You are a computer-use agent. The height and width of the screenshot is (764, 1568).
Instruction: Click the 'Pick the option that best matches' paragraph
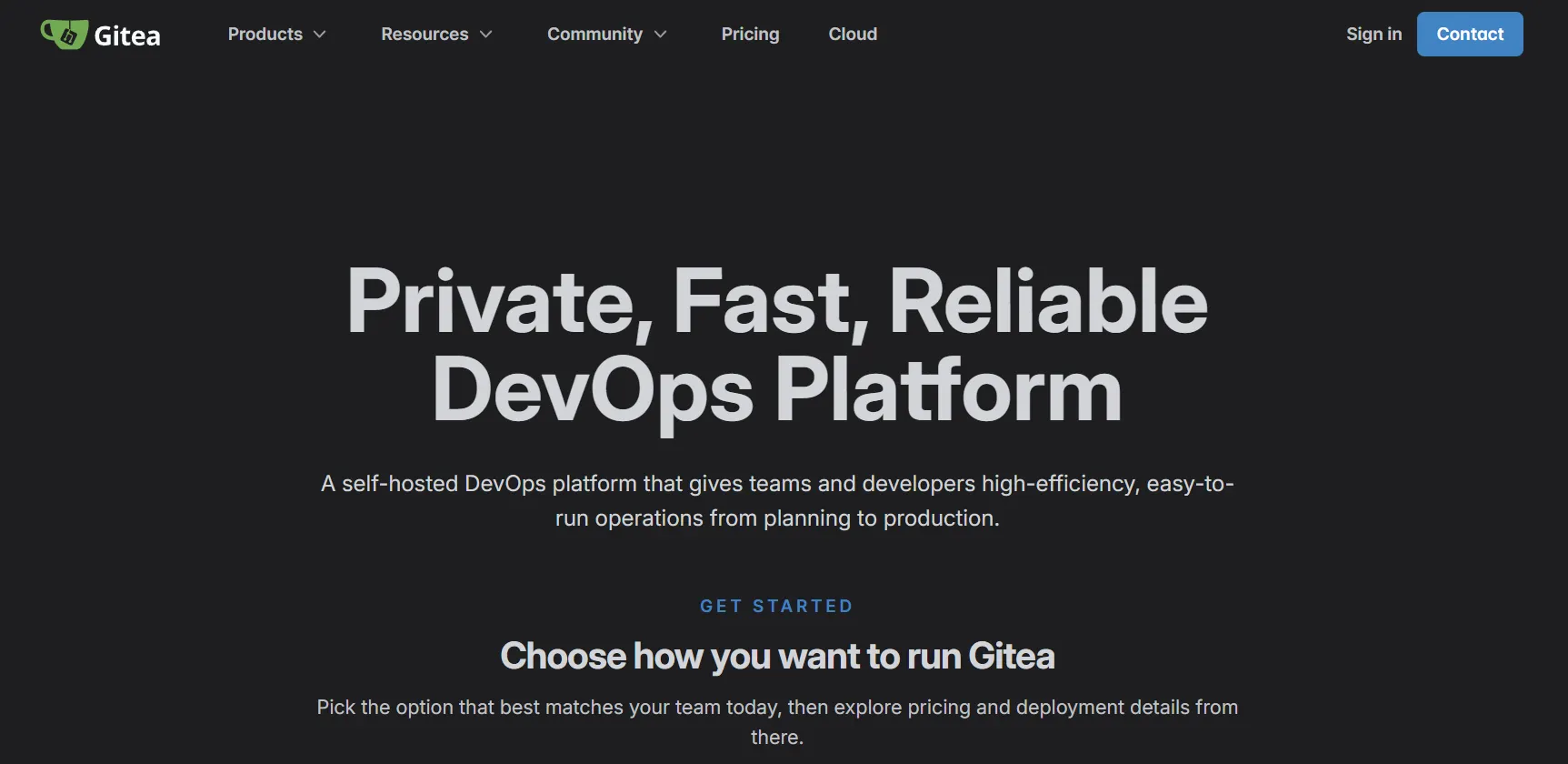tap(777, 722)
